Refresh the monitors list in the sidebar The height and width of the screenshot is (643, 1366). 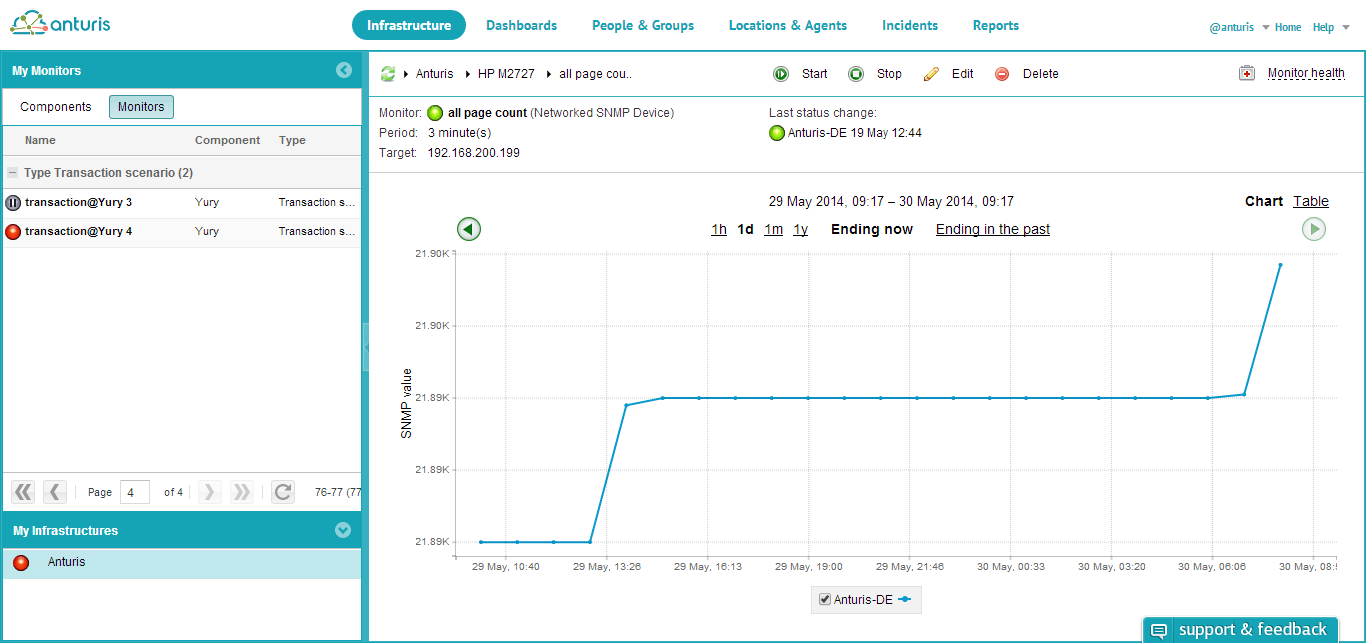pos(282,491)
